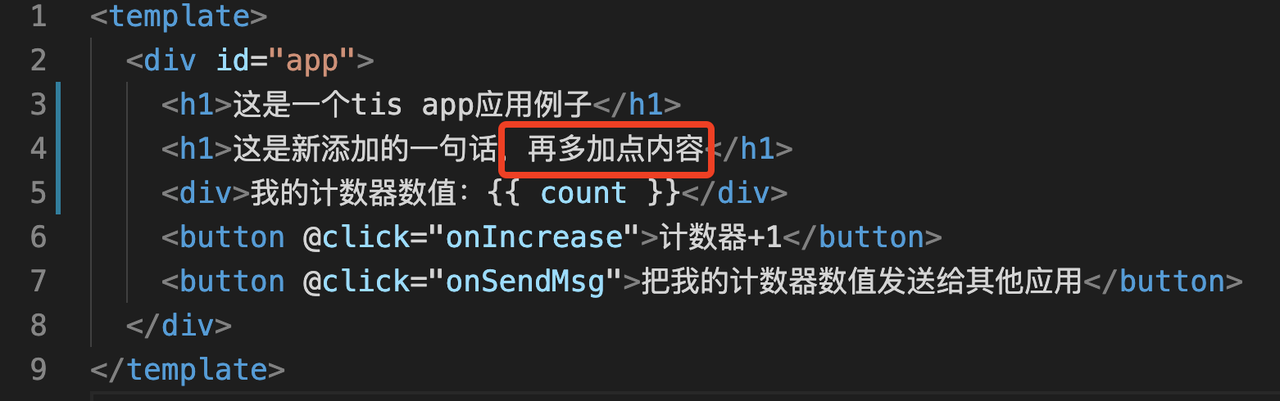The image size is (1280, 401).
Task: Click the "app" id attribute value
Action: [x=312, y=60]
